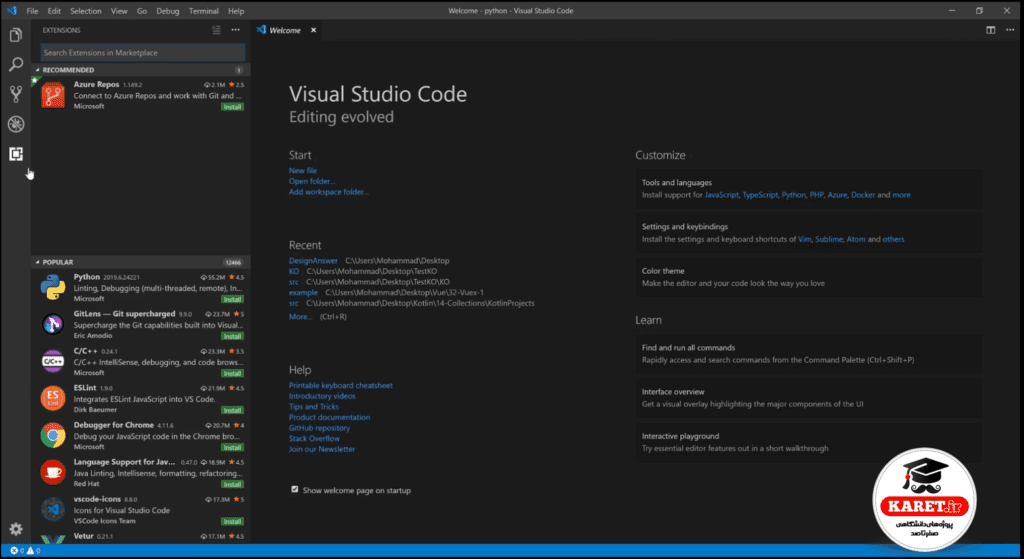Install the ESLint extension
This screenshot has width=1024, height=559.
pyautogui.click(x=232, y=410)
